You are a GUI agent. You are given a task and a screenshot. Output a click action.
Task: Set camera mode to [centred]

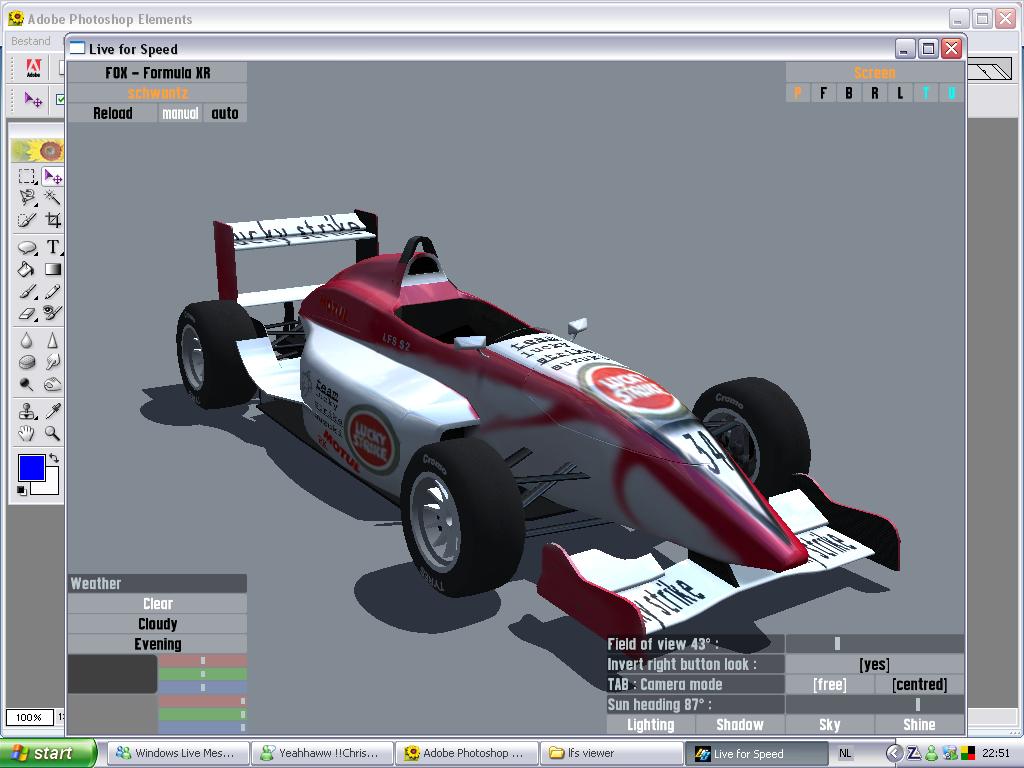click(x=920, y=684)
